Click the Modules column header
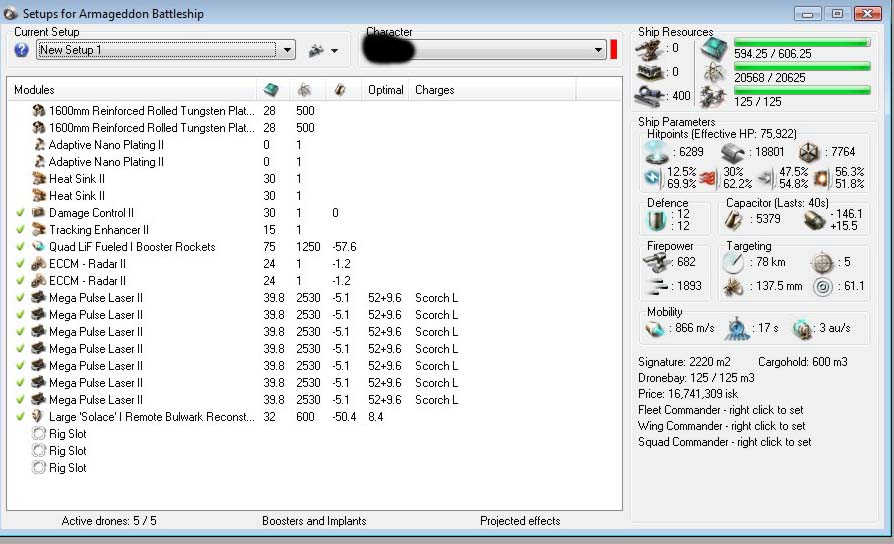 coord(34,90)
